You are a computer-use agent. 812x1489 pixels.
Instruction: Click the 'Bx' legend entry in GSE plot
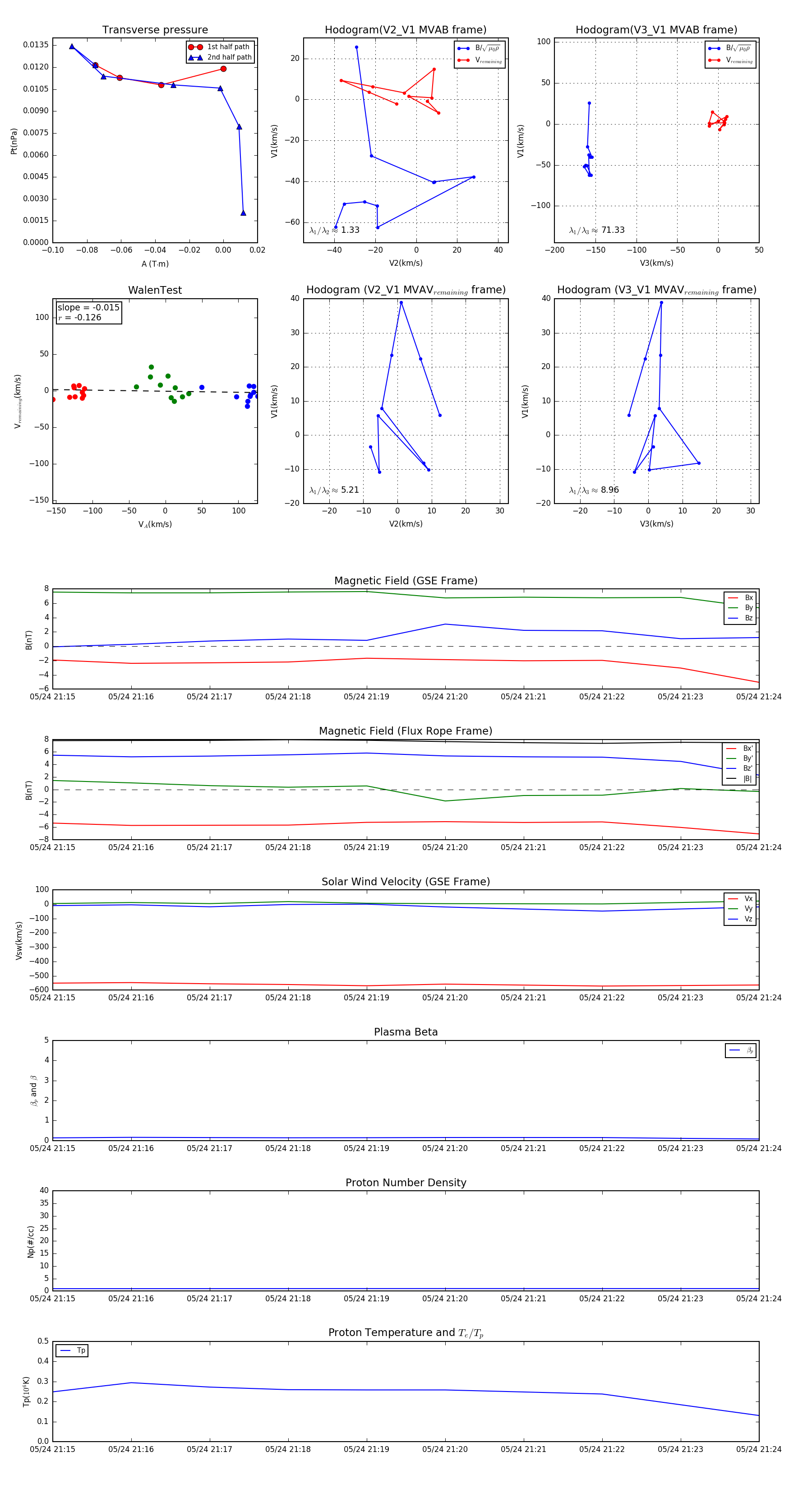(x=740, y=598)
